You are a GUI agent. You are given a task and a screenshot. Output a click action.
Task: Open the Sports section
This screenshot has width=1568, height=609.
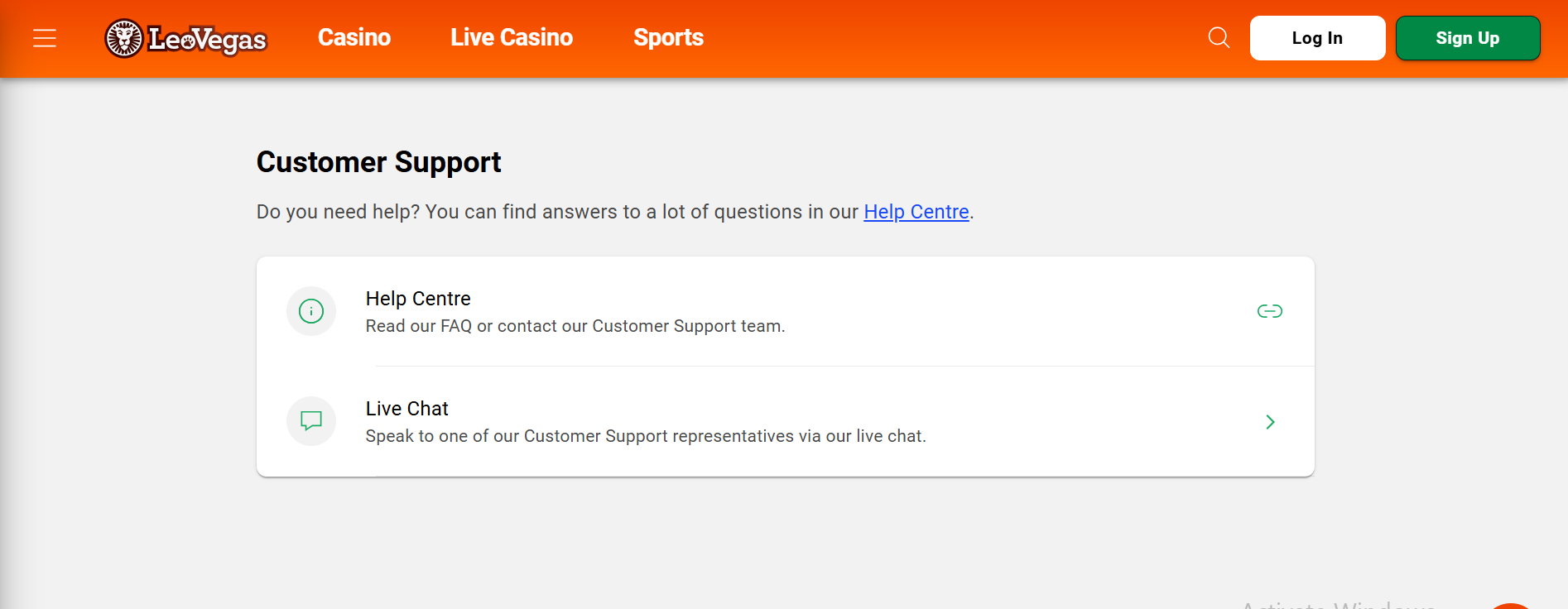pyautogui.click(x=668, y=37)
